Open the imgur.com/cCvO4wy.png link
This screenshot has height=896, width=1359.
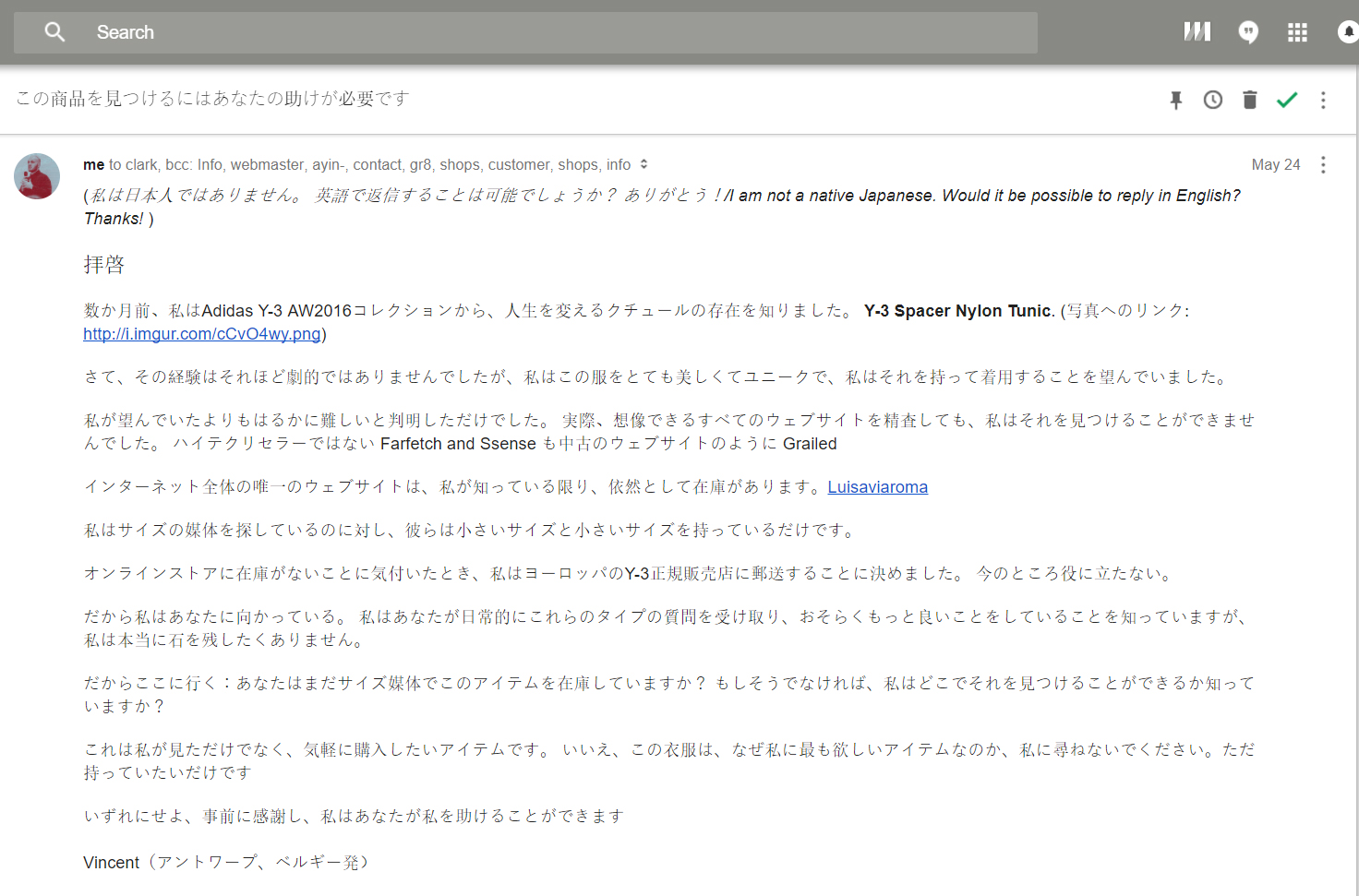coord(202,334)
